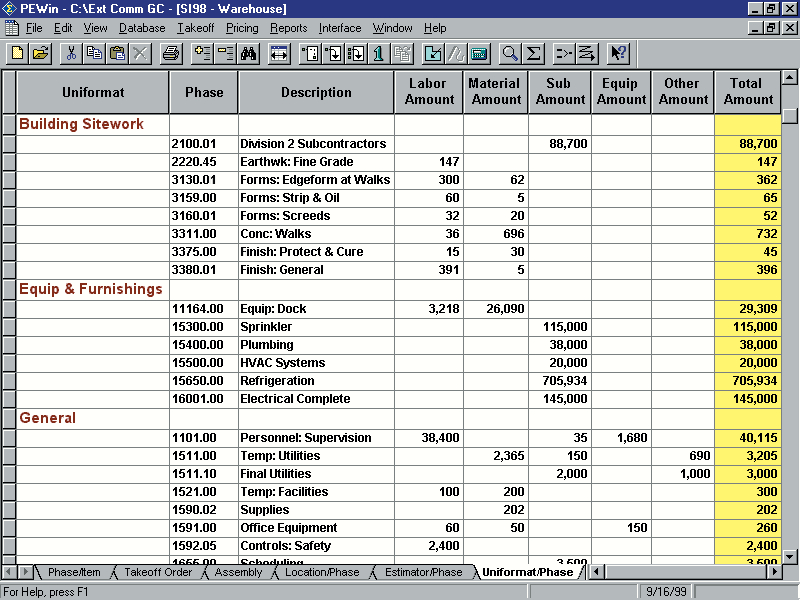Image resolution: width=800 pixels, height=600 pixels.
Task: Open the Pricing menu
Action: point(242,28)
